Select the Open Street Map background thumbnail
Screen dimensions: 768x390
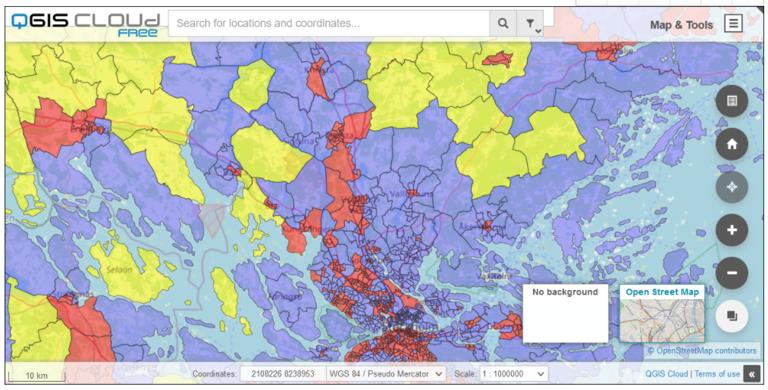coord(662,314)
